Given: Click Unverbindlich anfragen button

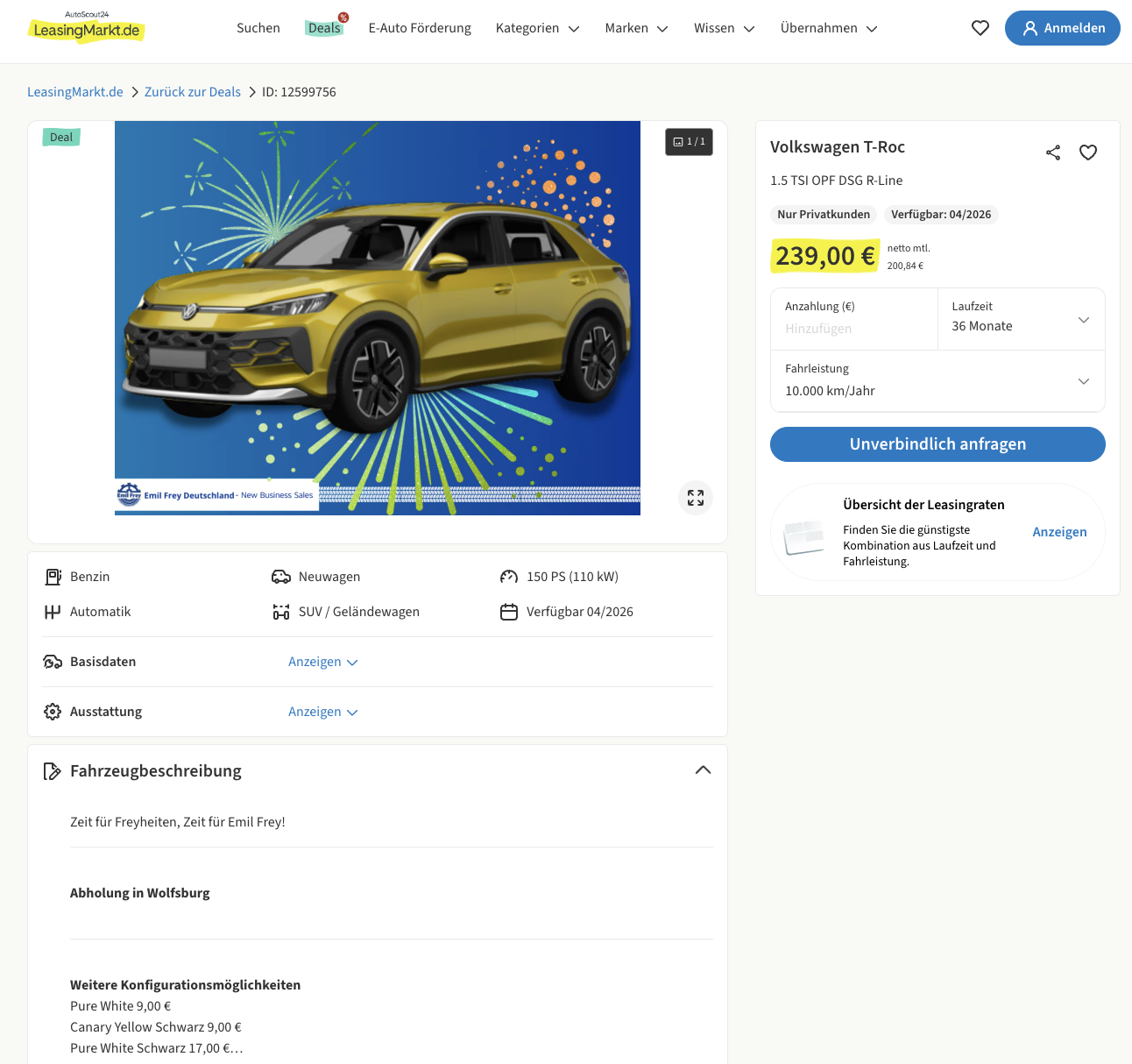Looking at the screenshot, I should point(937,444).
